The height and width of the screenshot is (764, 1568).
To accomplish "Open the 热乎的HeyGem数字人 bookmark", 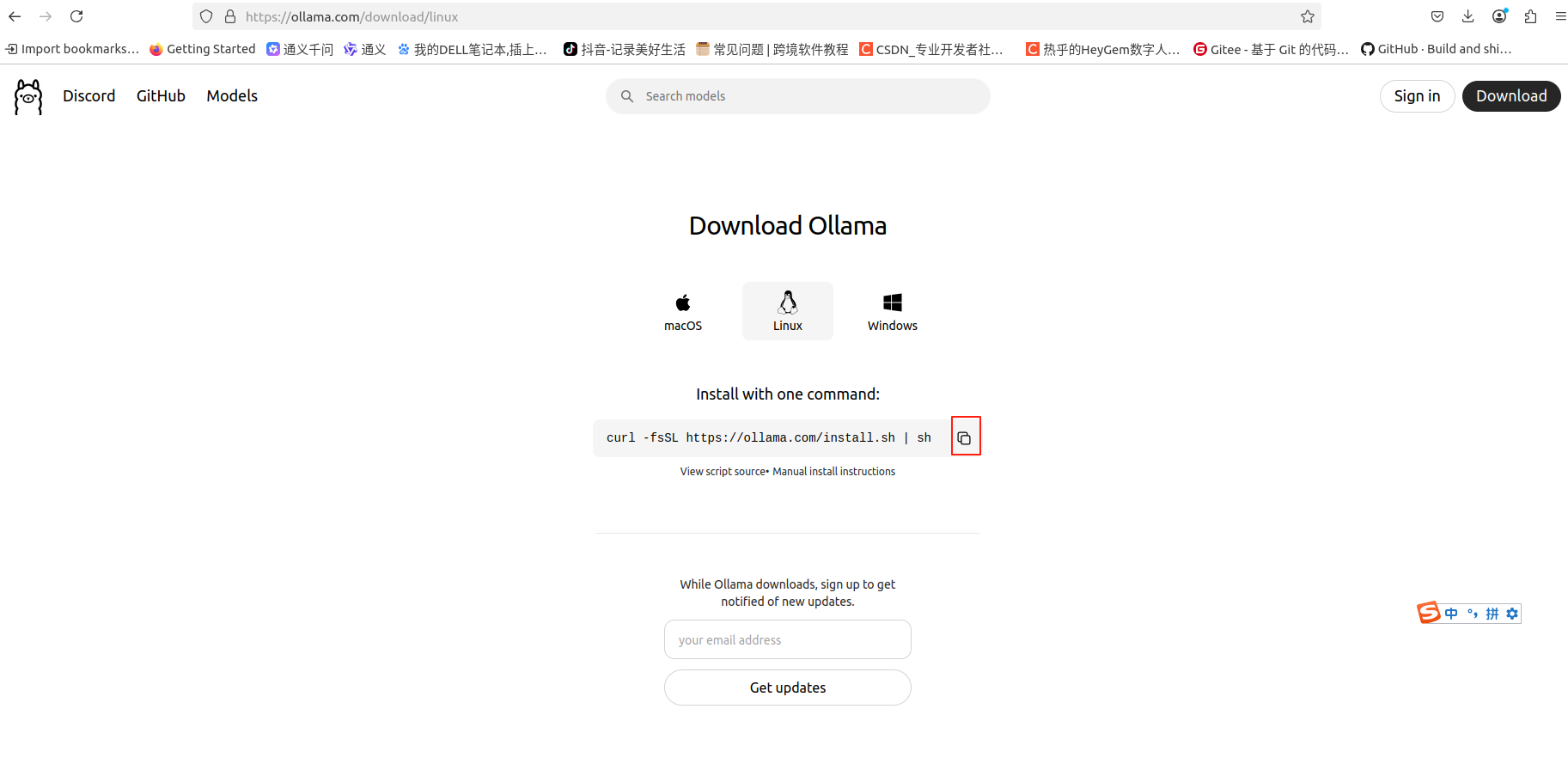I will click(1103, 49).
